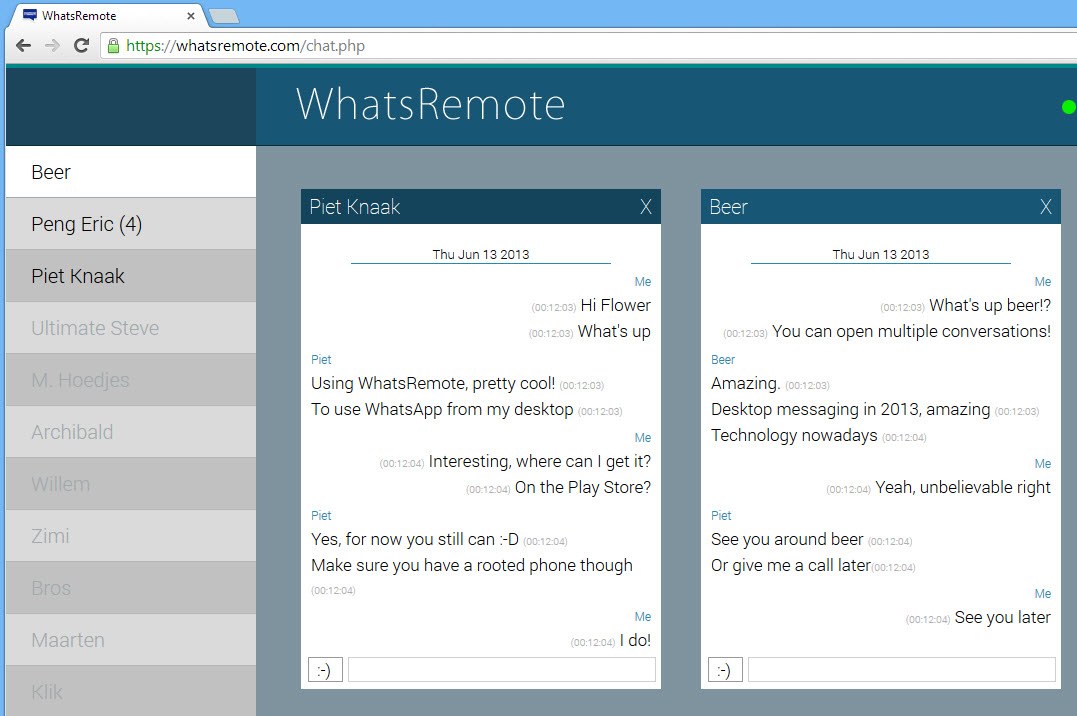
Task: Click the "See you later" message
Action: click(1003, 617)
